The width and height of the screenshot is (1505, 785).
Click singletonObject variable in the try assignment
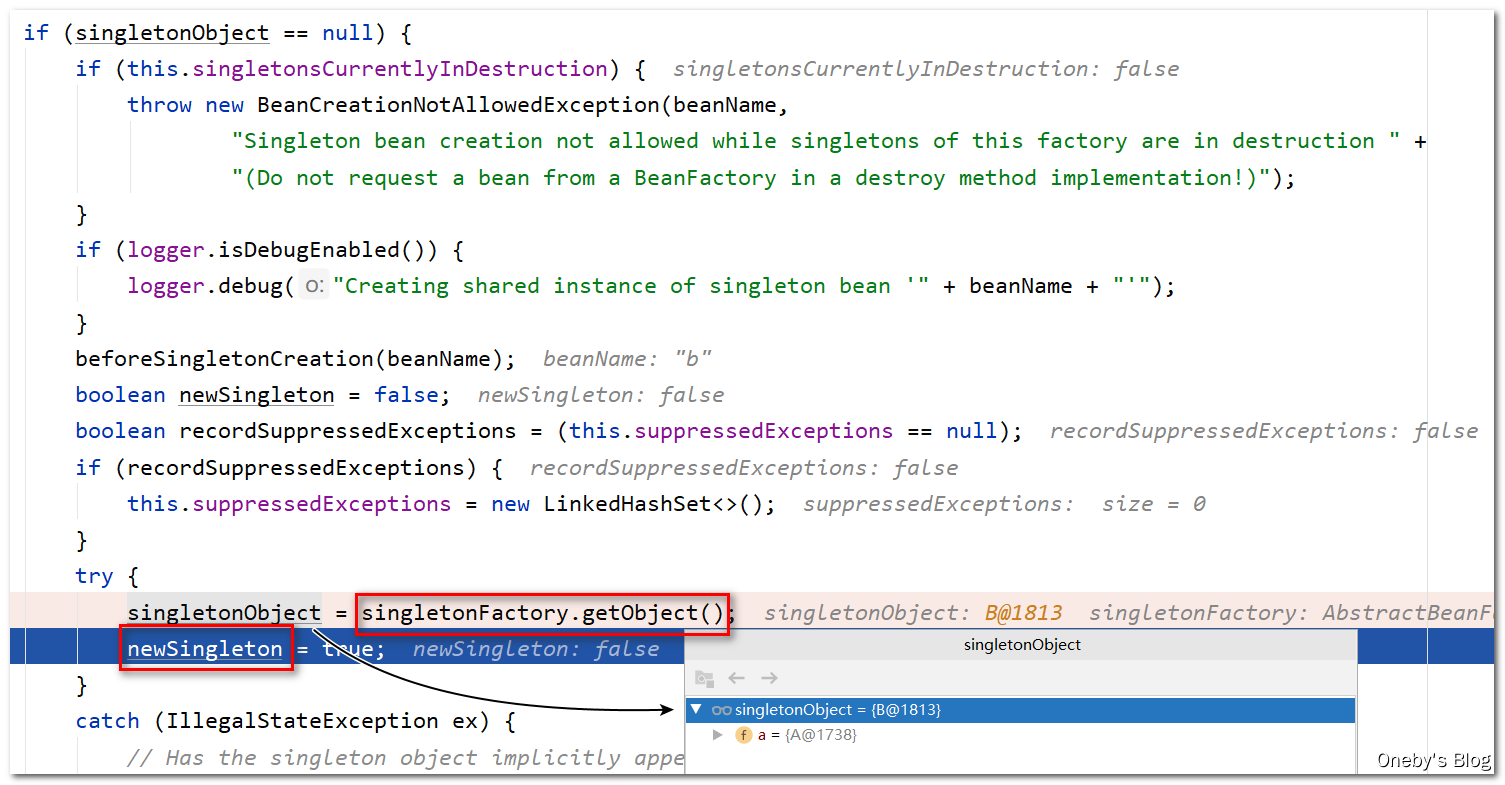coord(224,613)
